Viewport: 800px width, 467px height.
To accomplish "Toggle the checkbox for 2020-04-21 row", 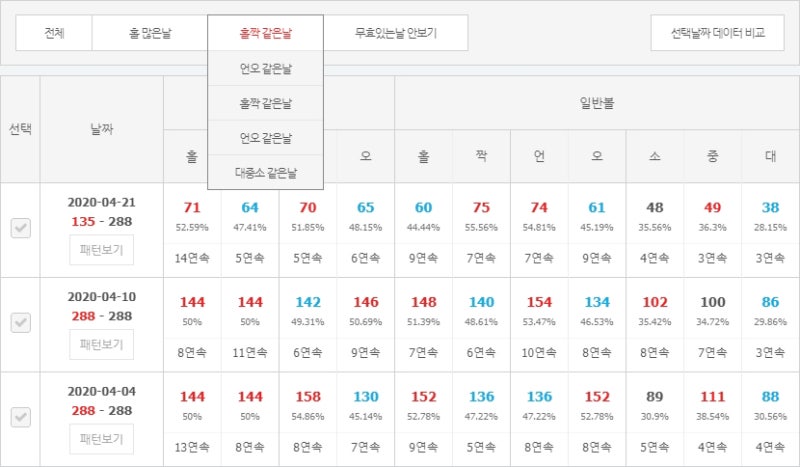I will coord(21,229).
